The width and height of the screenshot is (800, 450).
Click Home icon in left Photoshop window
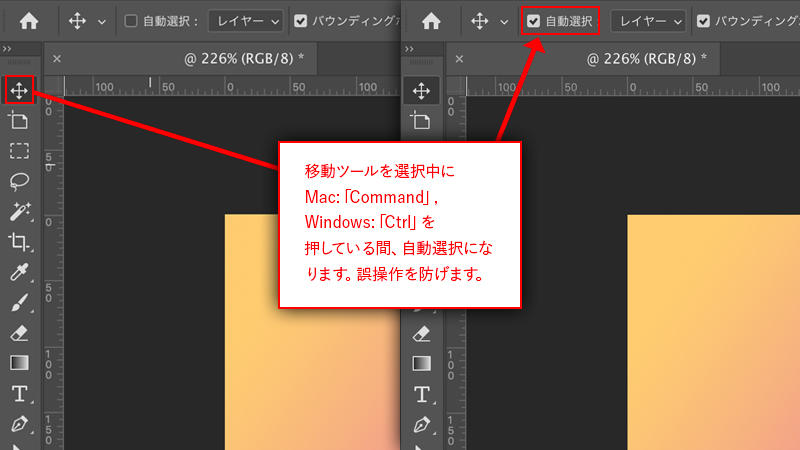click(x=29, y=21)
